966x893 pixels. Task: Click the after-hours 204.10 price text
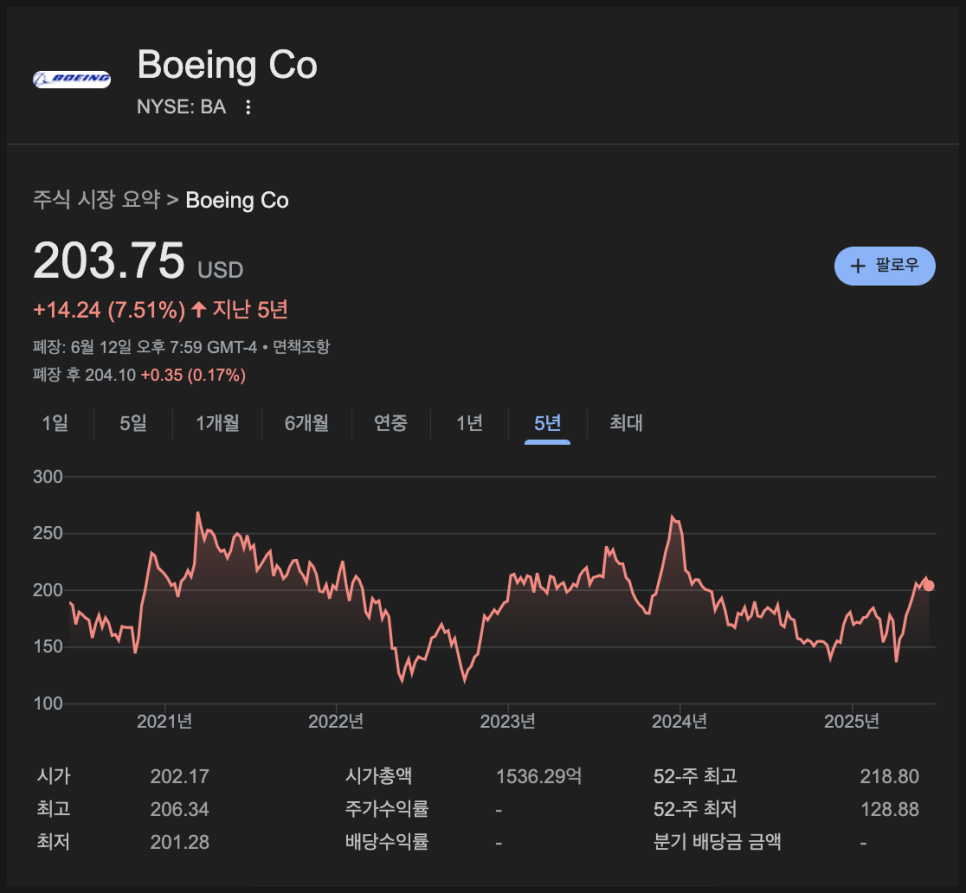[x=110, y=375]
